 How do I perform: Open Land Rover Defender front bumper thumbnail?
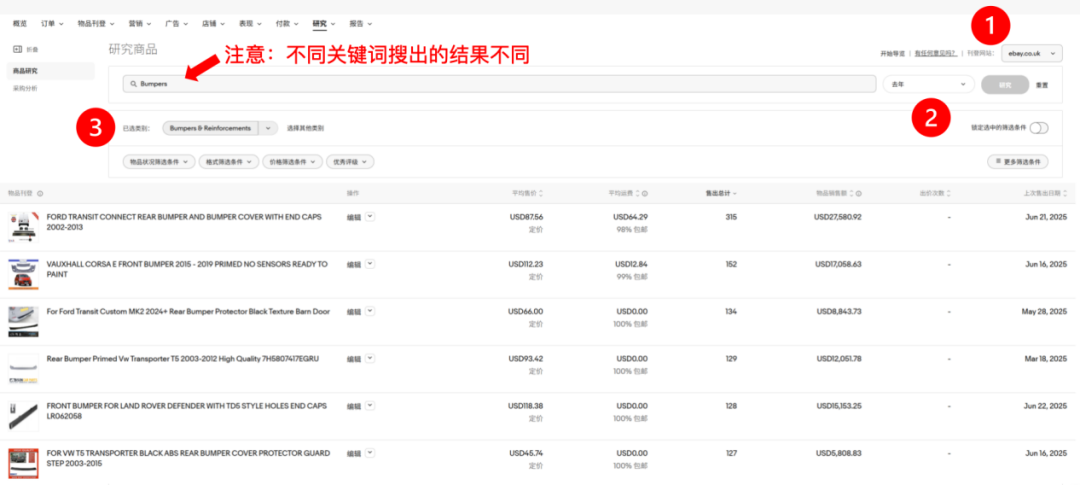[x=23, y=416]
